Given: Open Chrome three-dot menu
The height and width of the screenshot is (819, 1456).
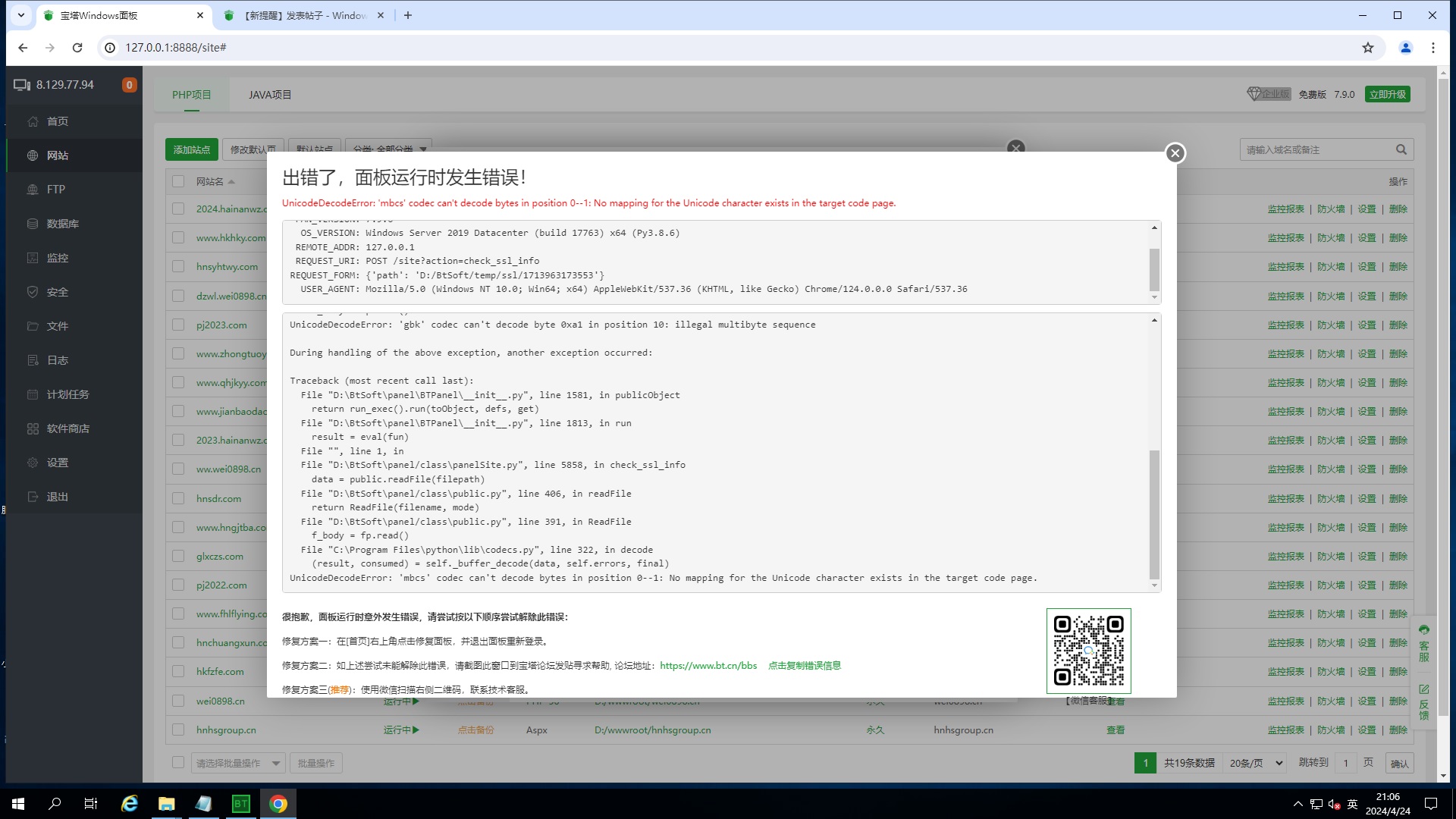Looking at the screenshot, I should click(1432, 48).
